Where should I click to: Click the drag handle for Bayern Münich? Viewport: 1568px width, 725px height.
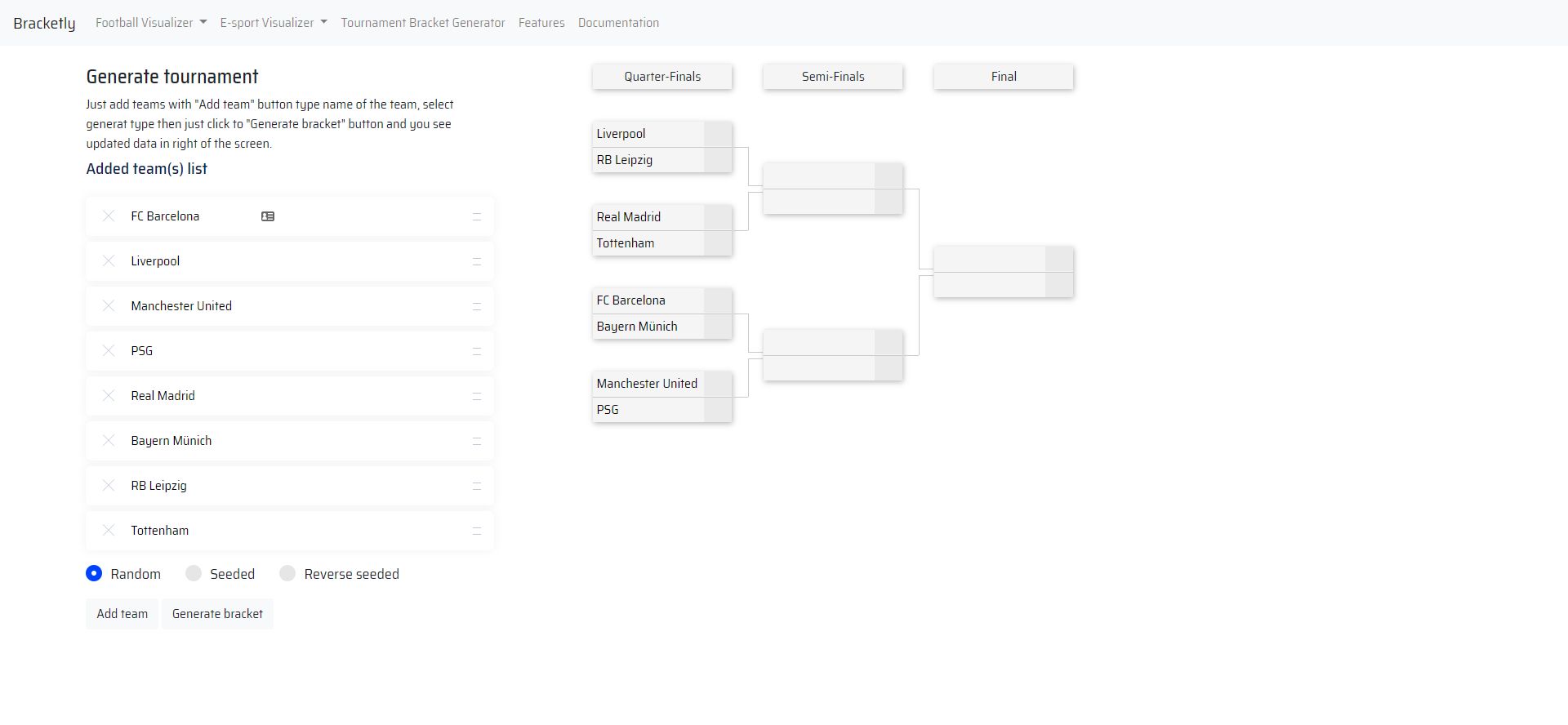pyautogui.click(x=477, y=441)
